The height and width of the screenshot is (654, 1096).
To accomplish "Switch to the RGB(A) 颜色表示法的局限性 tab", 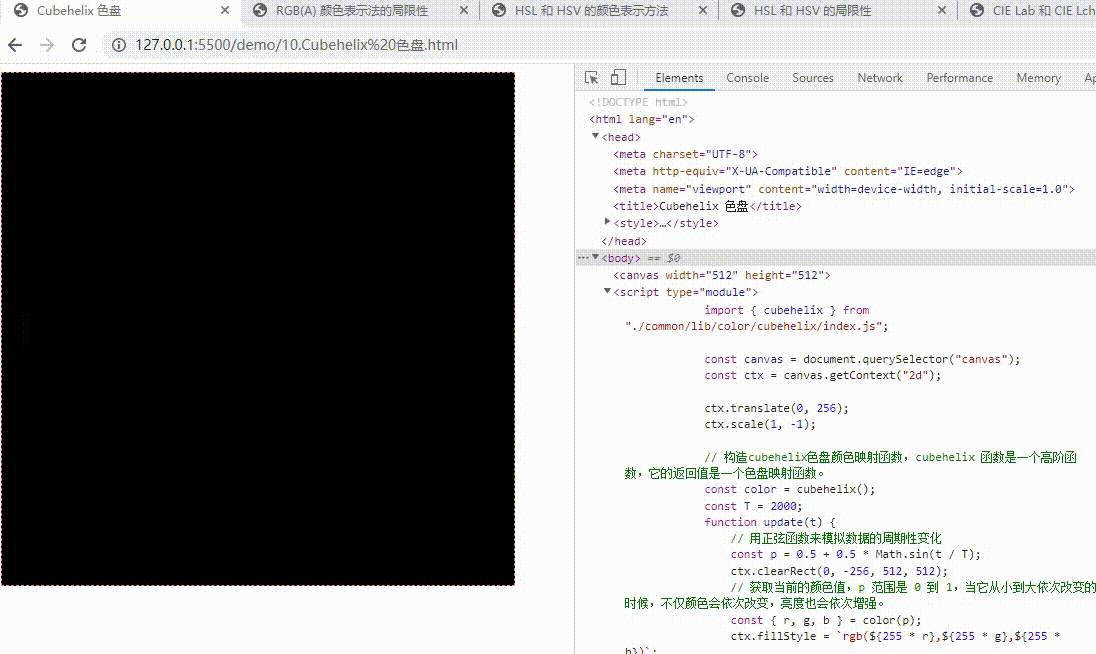I will (352, 10).
